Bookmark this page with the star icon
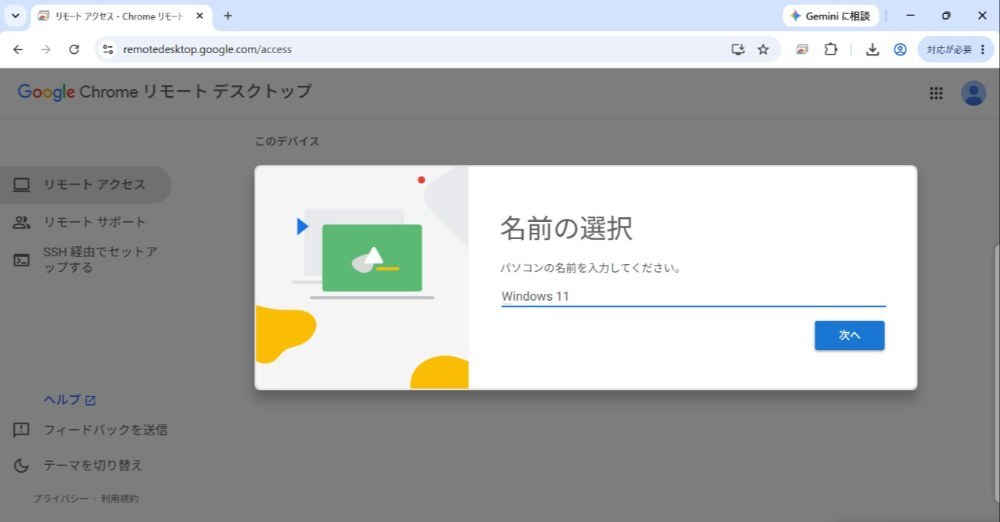Viewport: 1000px width, 522px height. [x=763, y=49]
